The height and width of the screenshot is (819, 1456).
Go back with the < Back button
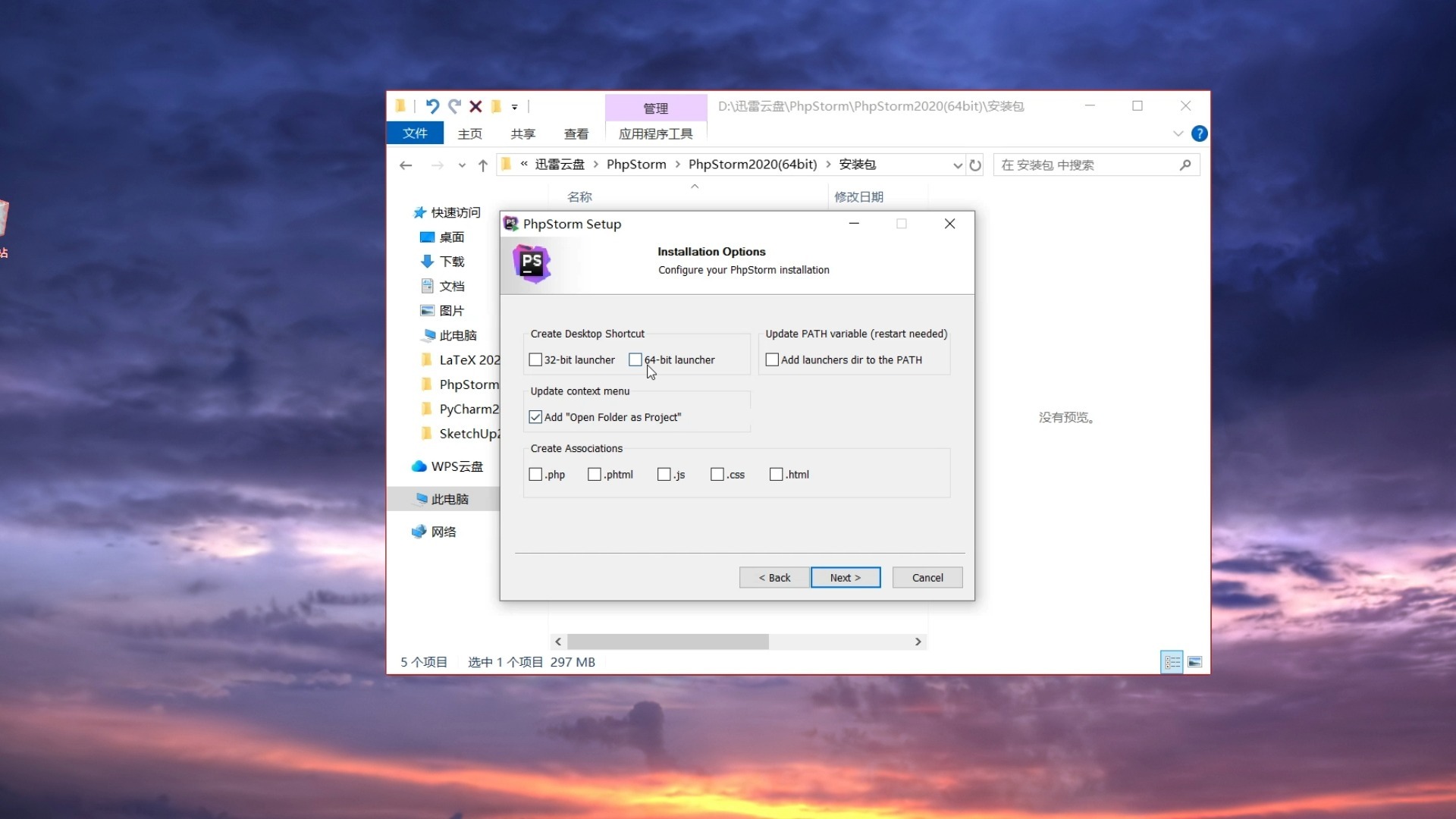(x=774, y=577)
